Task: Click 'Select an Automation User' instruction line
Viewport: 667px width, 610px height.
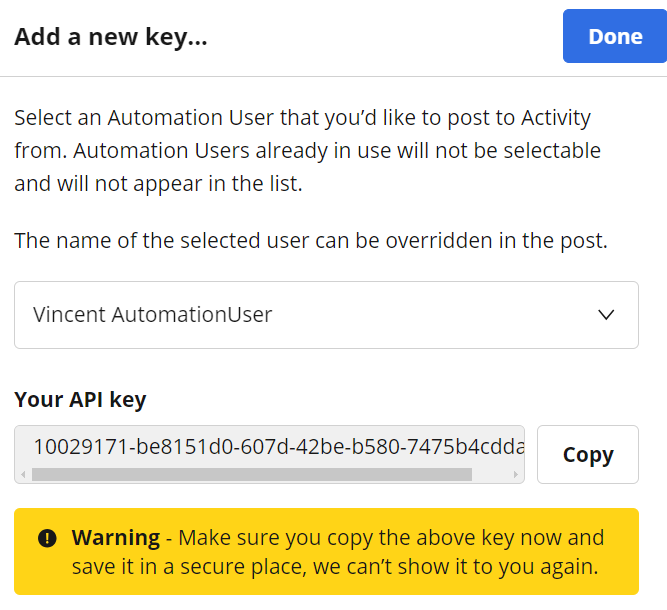Action: (x=302, y=118)
